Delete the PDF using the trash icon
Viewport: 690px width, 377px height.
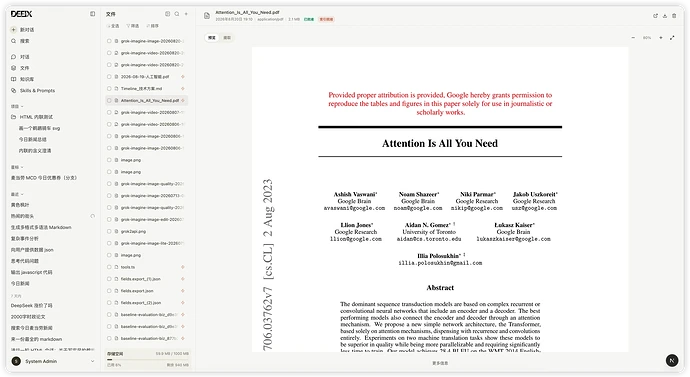click(x=674, y=16)
